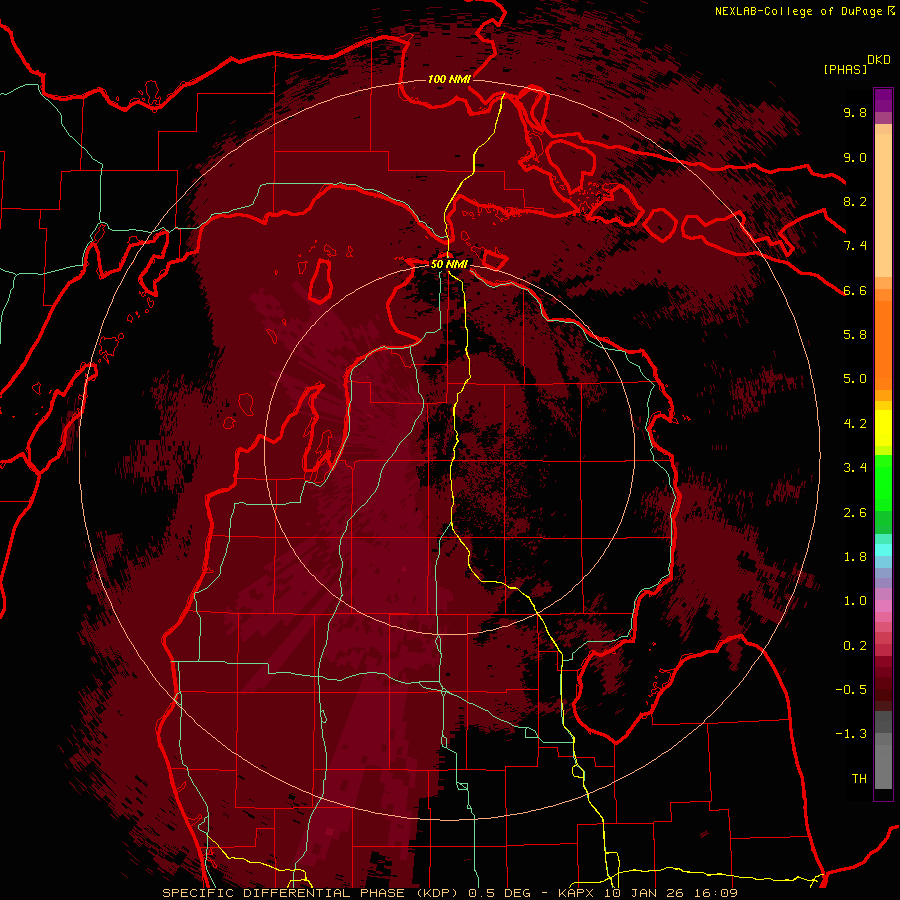This screenshot has width=900, height=900.
Task: Click the 8.2 legend scale value
Action: (x=855, y=201)
